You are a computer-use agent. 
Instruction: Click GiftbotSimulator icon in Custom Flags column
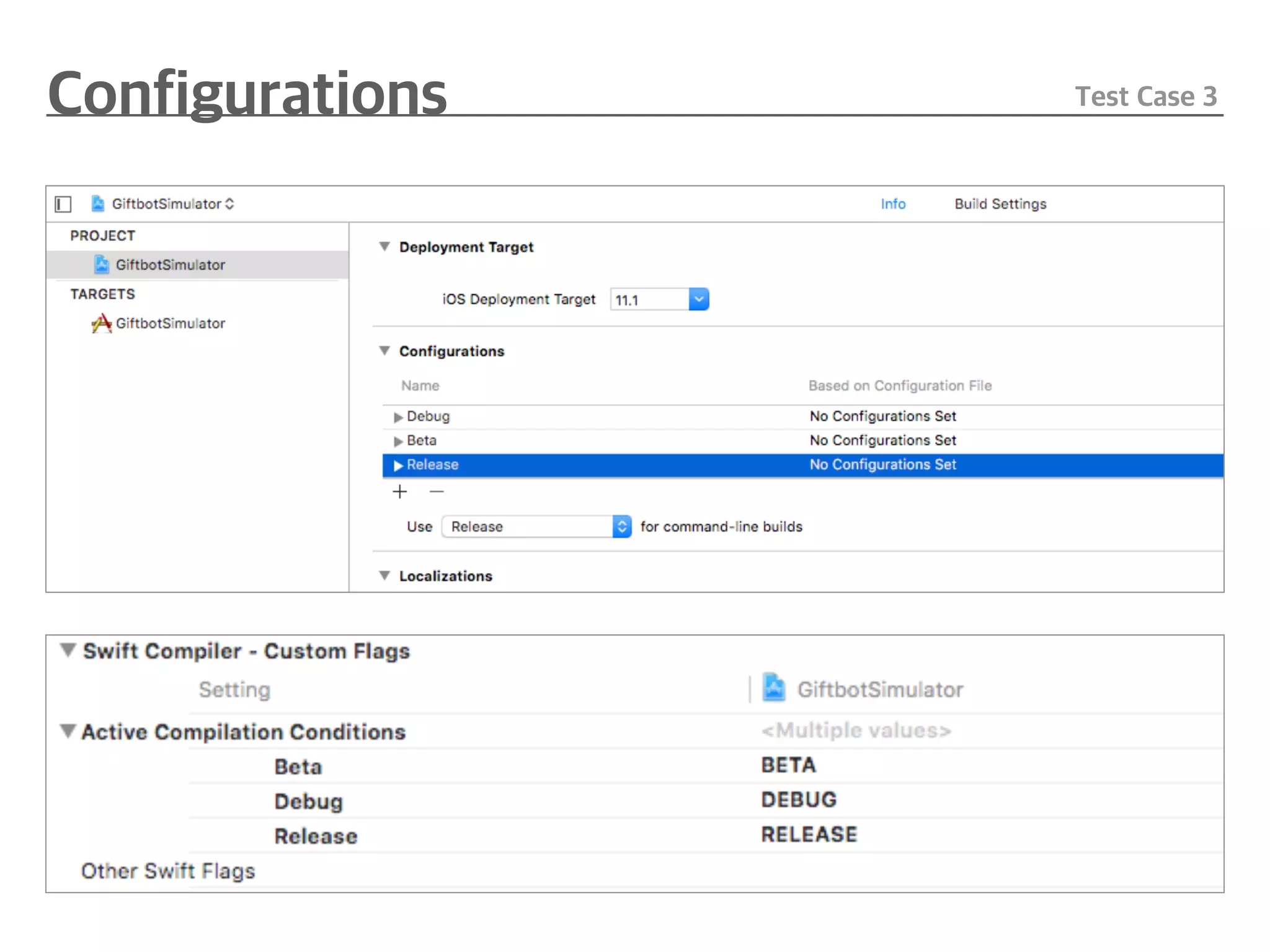[x=773, y=688]
